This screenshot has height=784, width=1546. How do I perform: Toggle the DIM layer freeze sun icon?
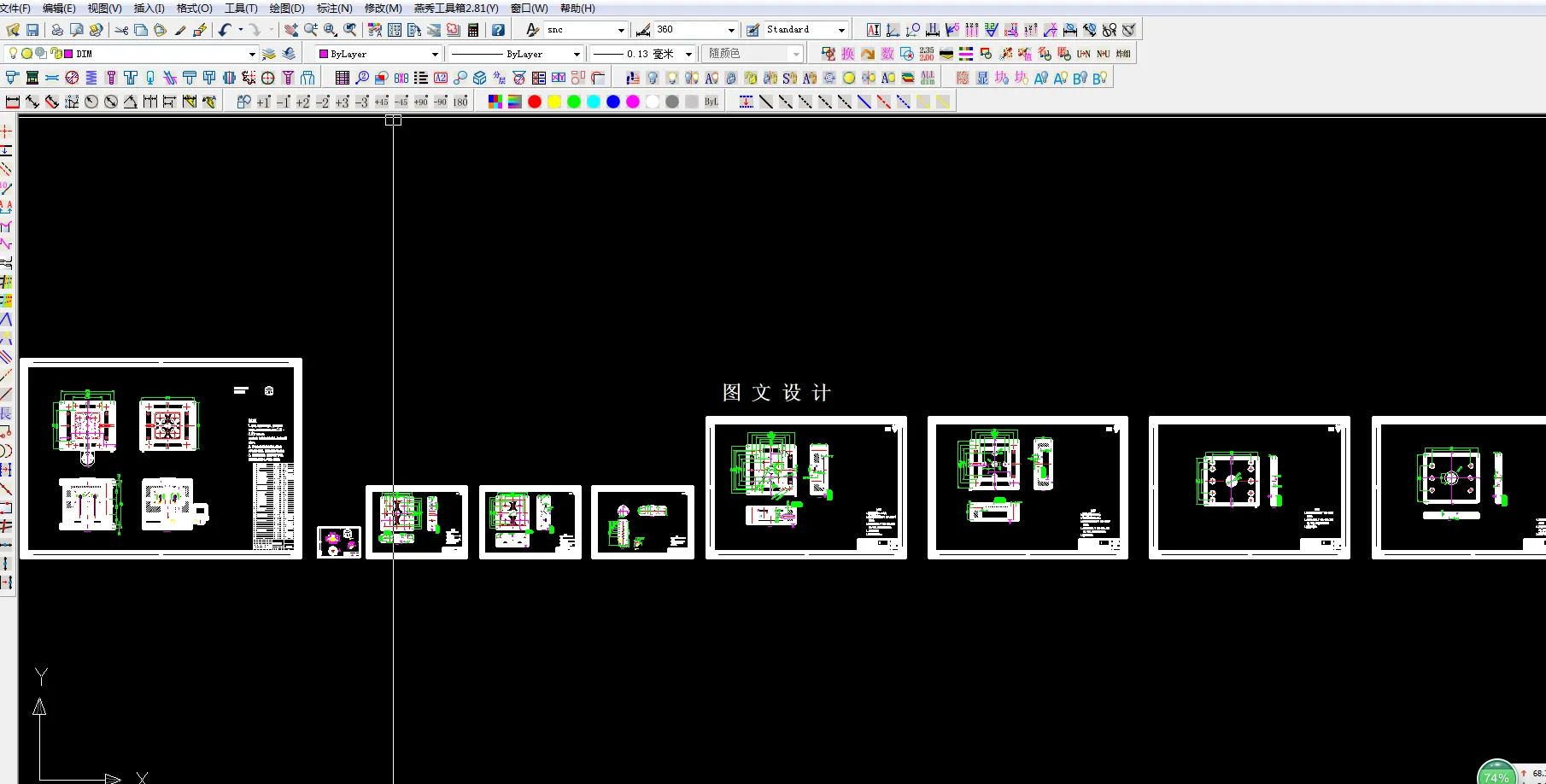(27, 53)
